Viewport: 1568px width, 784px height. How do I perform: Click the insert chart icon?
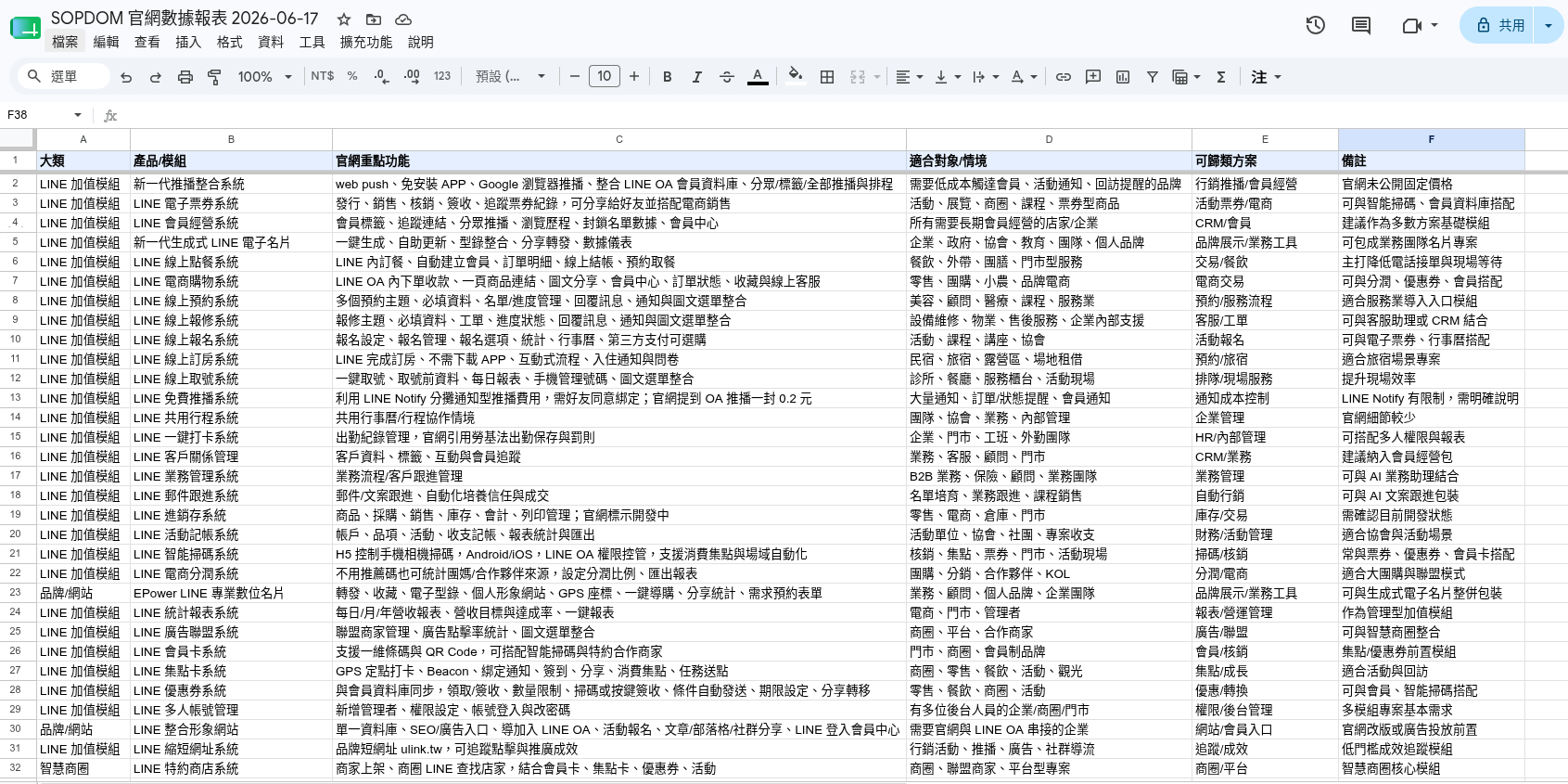[x=1123, y=77]
